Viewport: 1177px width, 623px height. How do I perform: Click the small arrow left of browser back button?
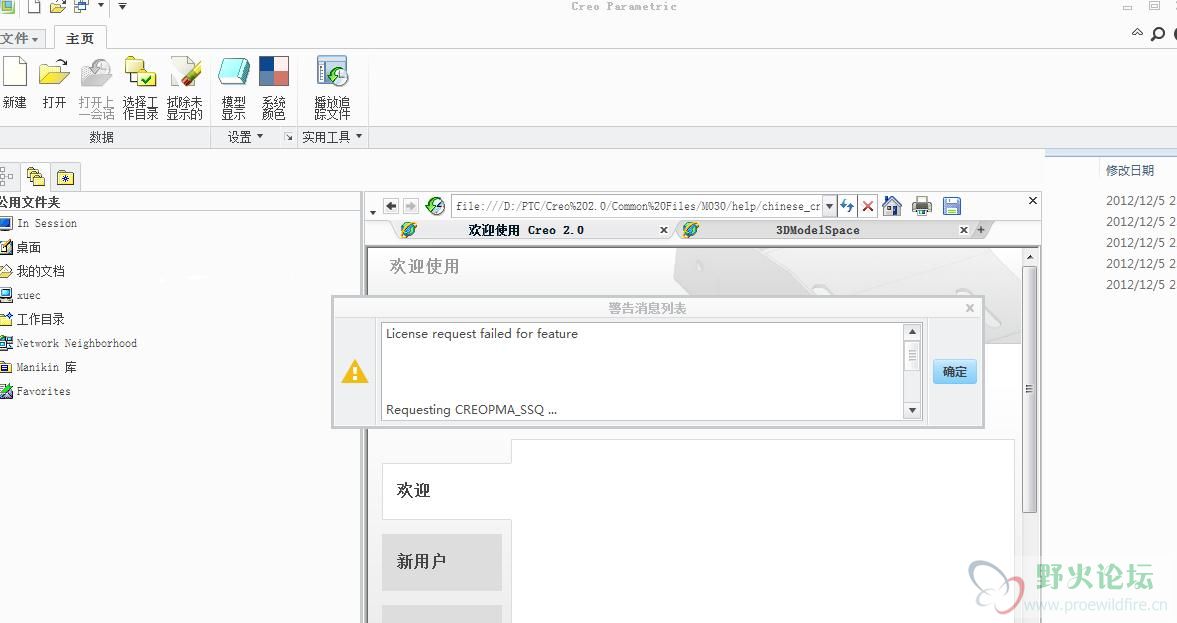pos(373,213)
